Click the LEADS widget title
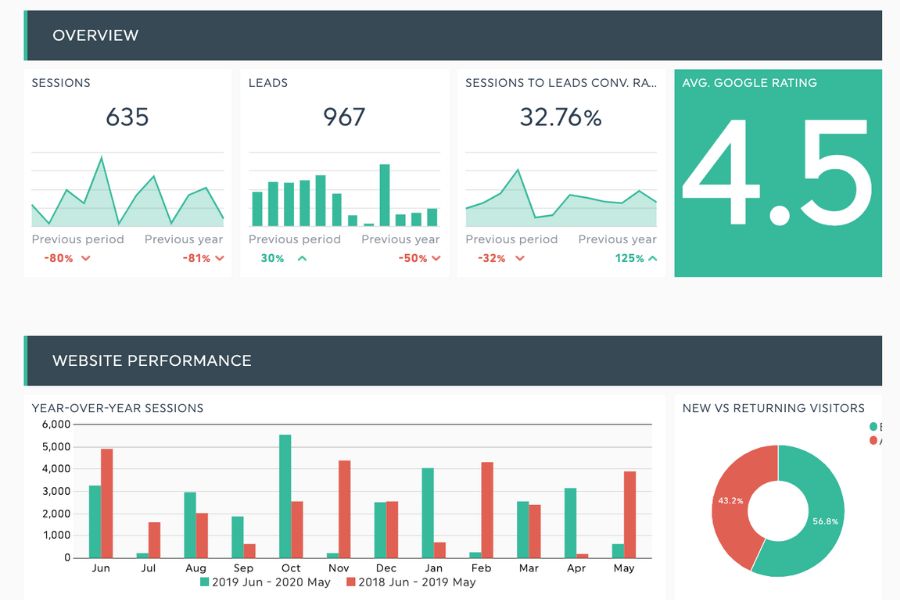900x600 pixels. point(268,83)
